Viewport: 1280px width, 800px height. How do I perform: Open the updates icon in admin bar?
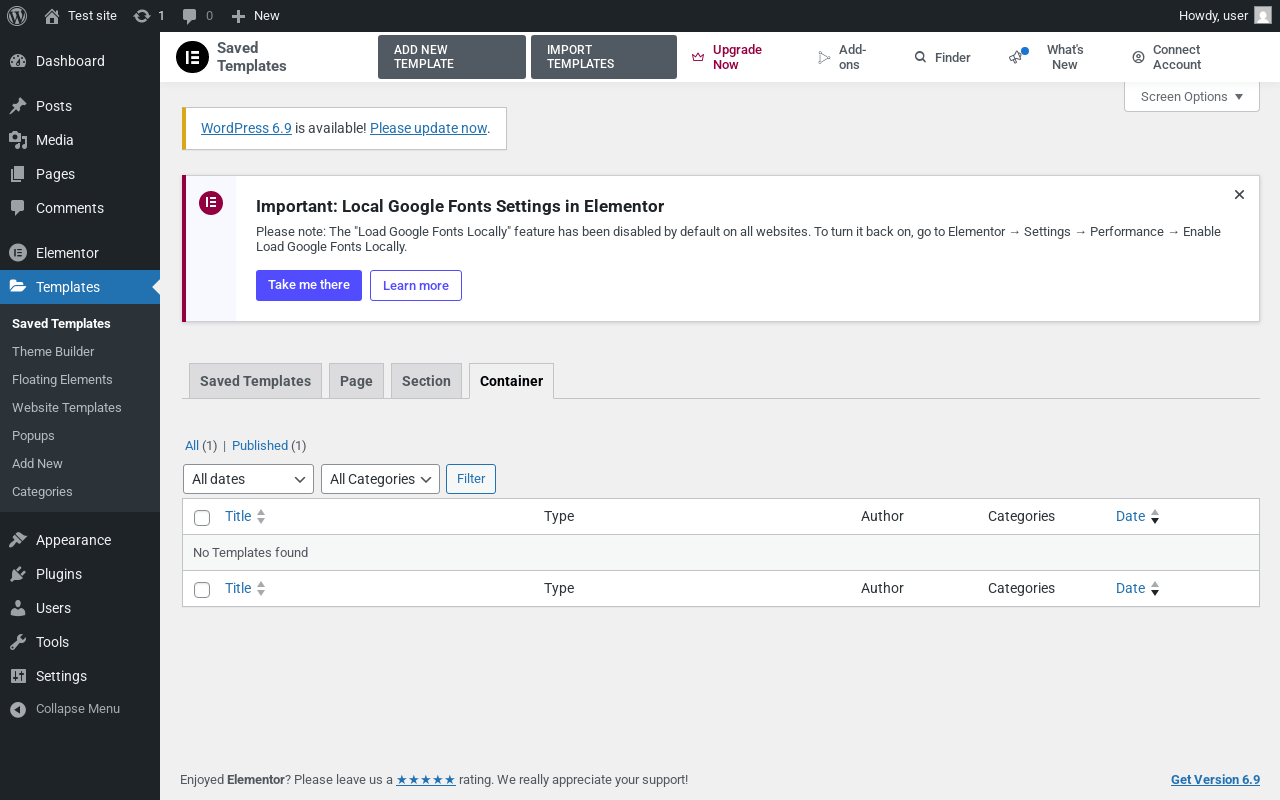click(142, 16)
